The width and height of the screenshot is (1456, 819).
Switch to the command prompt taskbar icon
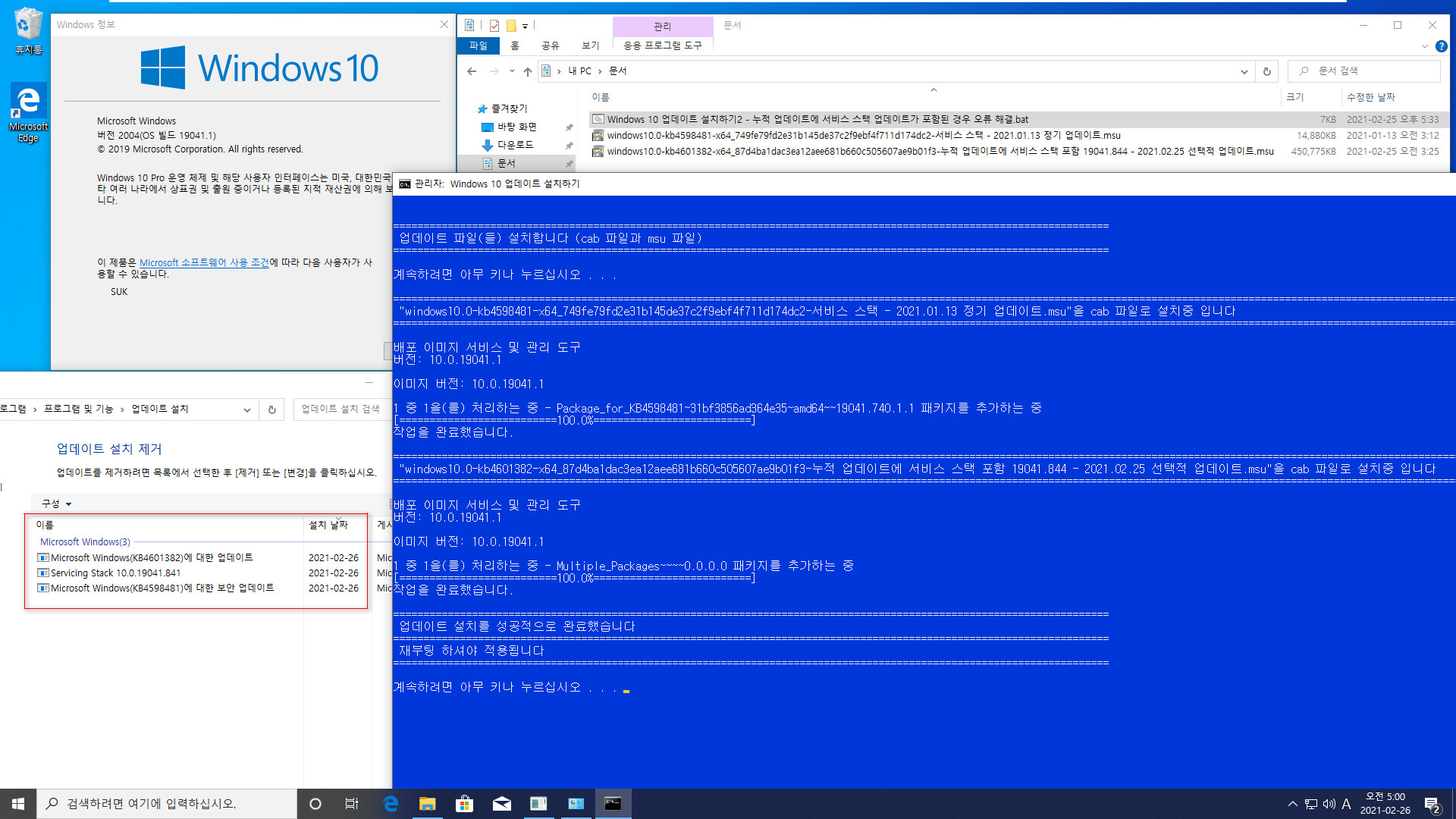coord(613,804)
